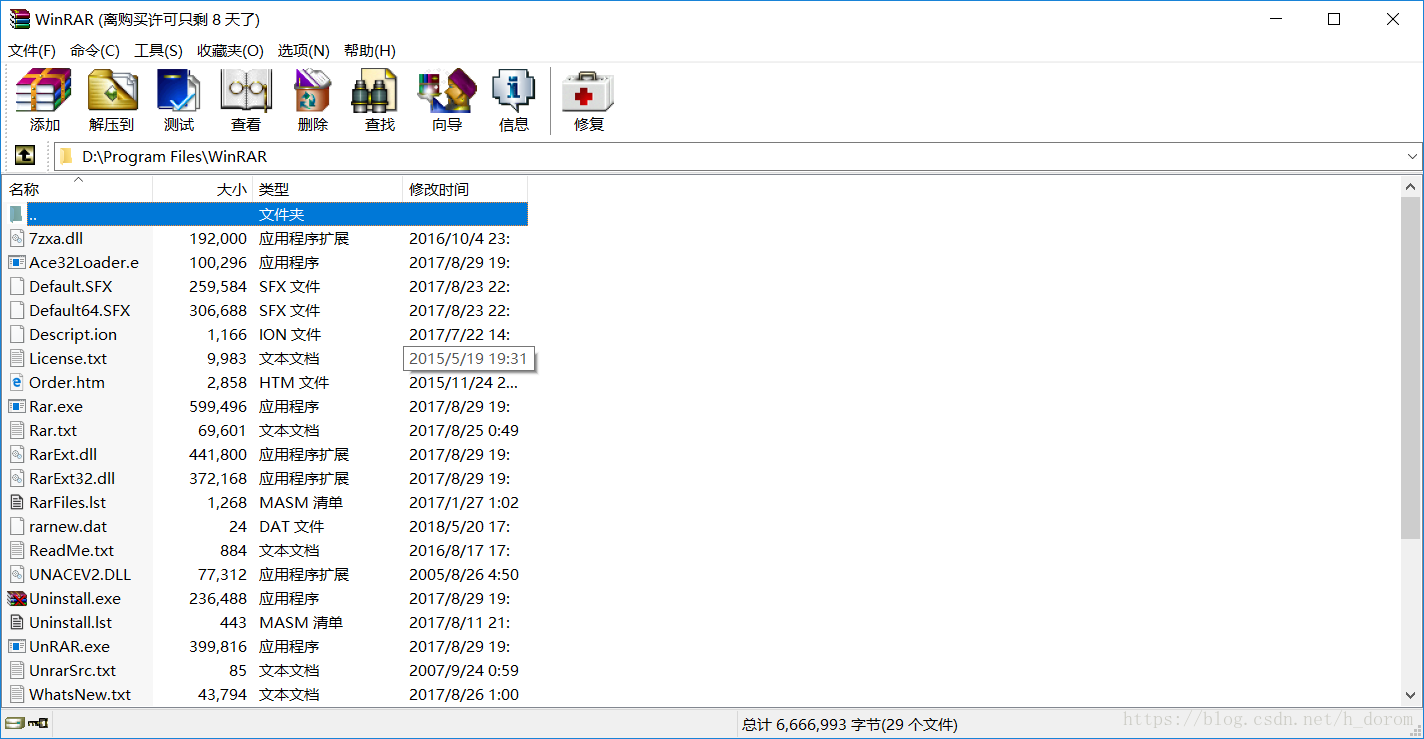Click the scrollbar down arrow
1424x739 pixels.
pyautogui.click(x=1411, y=695)
